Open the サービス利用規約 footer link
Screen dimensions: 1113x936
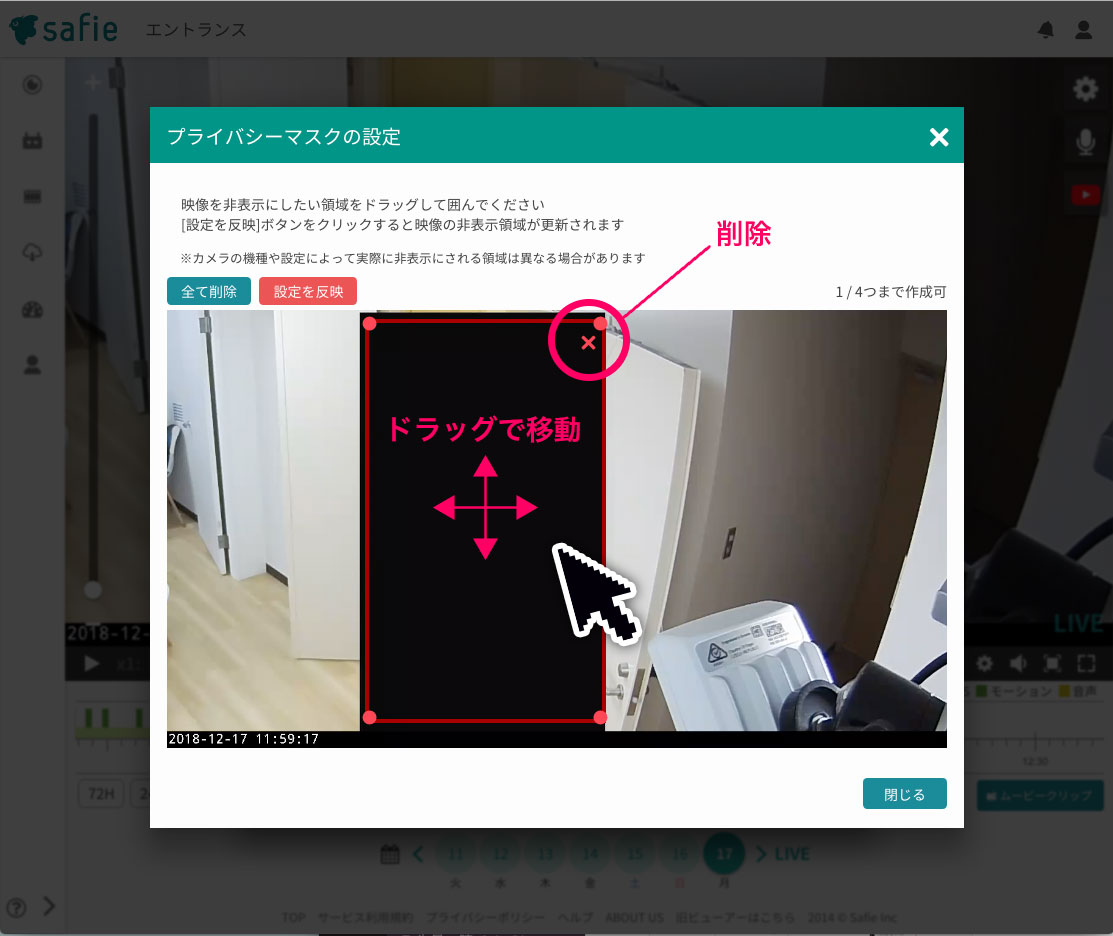(366, 918)
